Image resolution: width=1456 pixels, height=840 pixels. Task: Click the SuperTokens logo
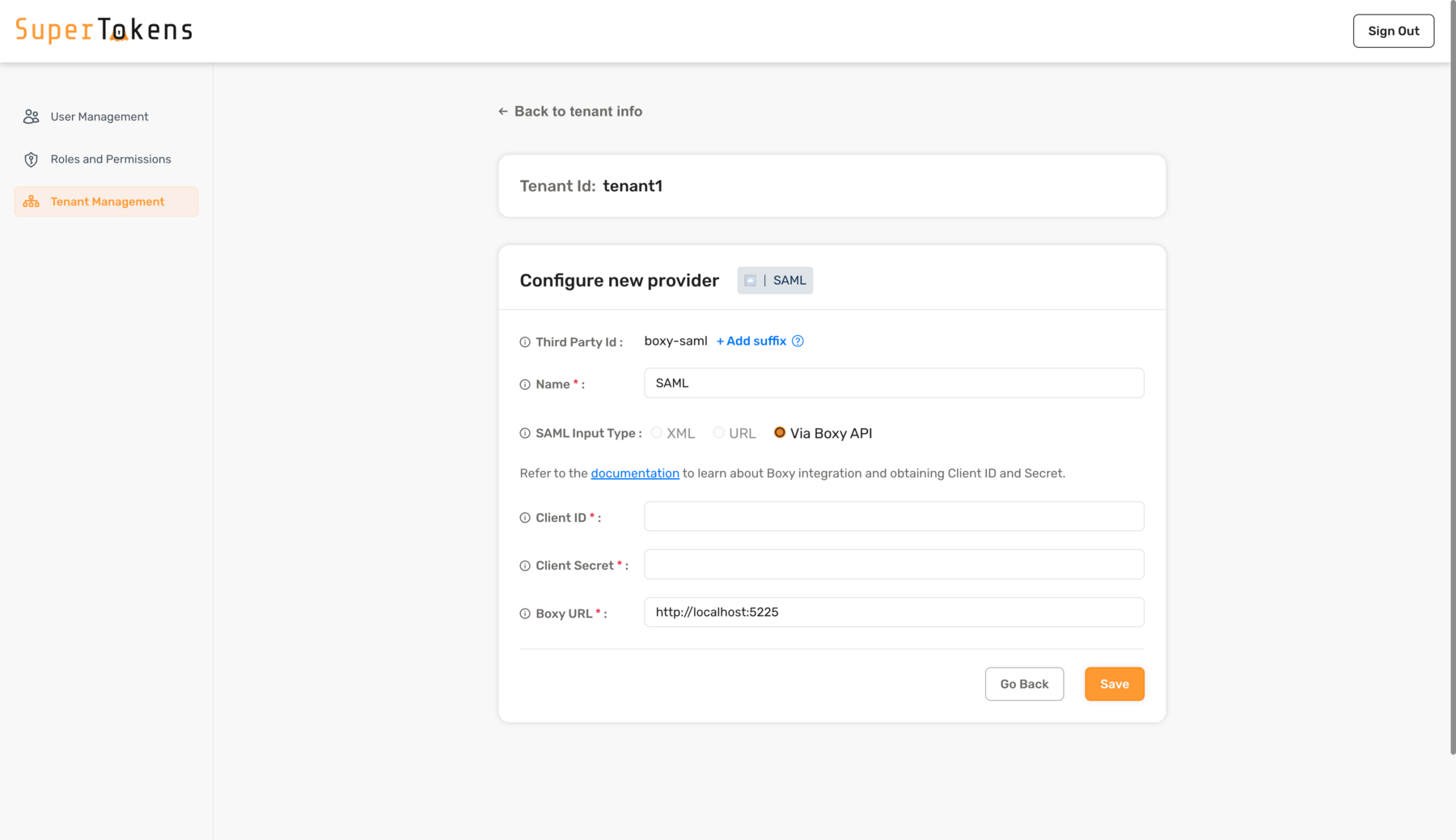pyautogui.click(x=104, y=29)
